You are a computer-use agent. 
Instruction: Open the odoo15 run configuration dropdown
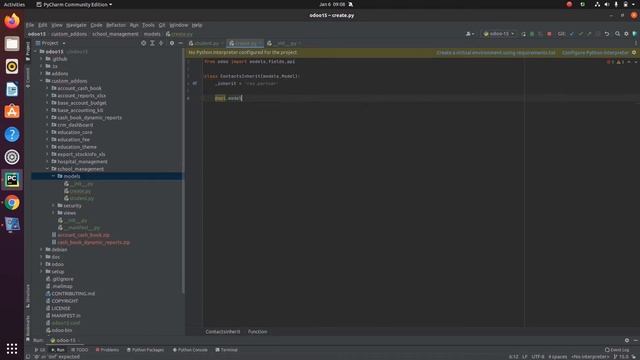tap(499, 34)
